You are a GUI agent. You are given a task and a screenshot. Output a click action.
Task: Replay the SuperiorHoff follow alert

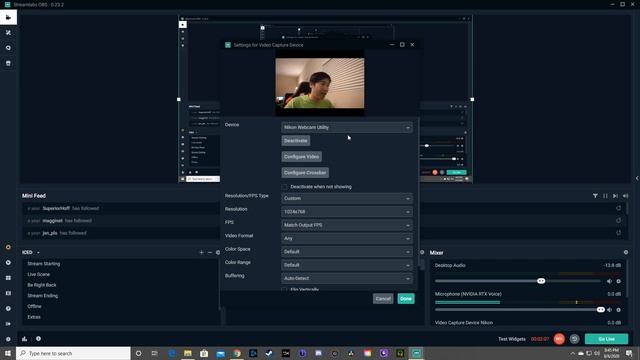coord(619,208)
